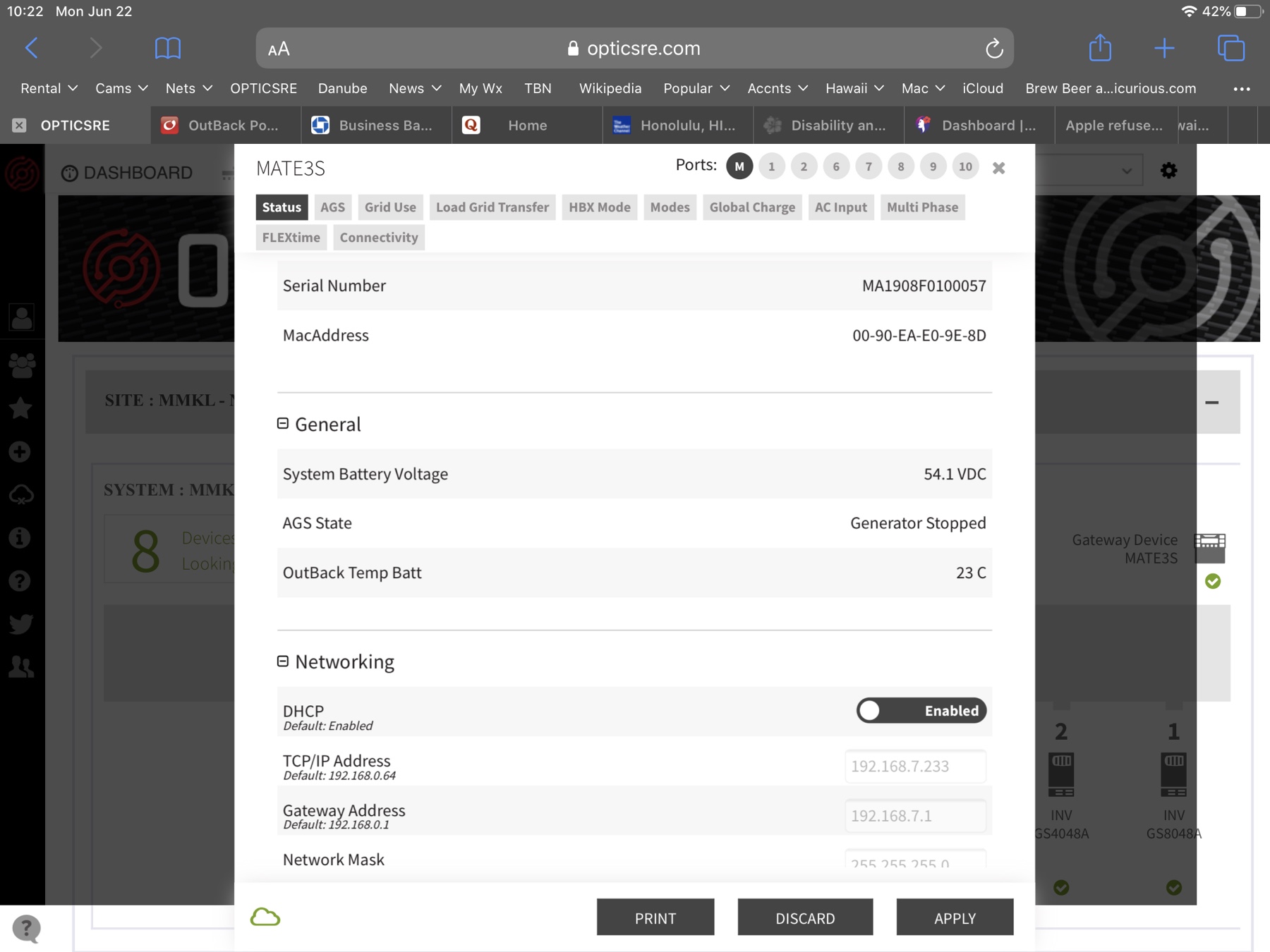Switch to the Grid Use tab
This screenshot has height=952, width=1270.
click(x=390, y=207)
